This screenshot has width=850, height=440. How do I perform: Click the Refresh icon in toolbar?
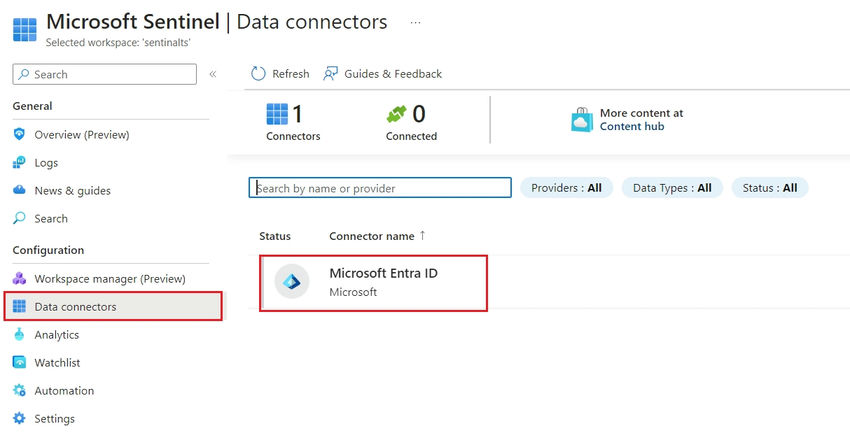[258, 73]
